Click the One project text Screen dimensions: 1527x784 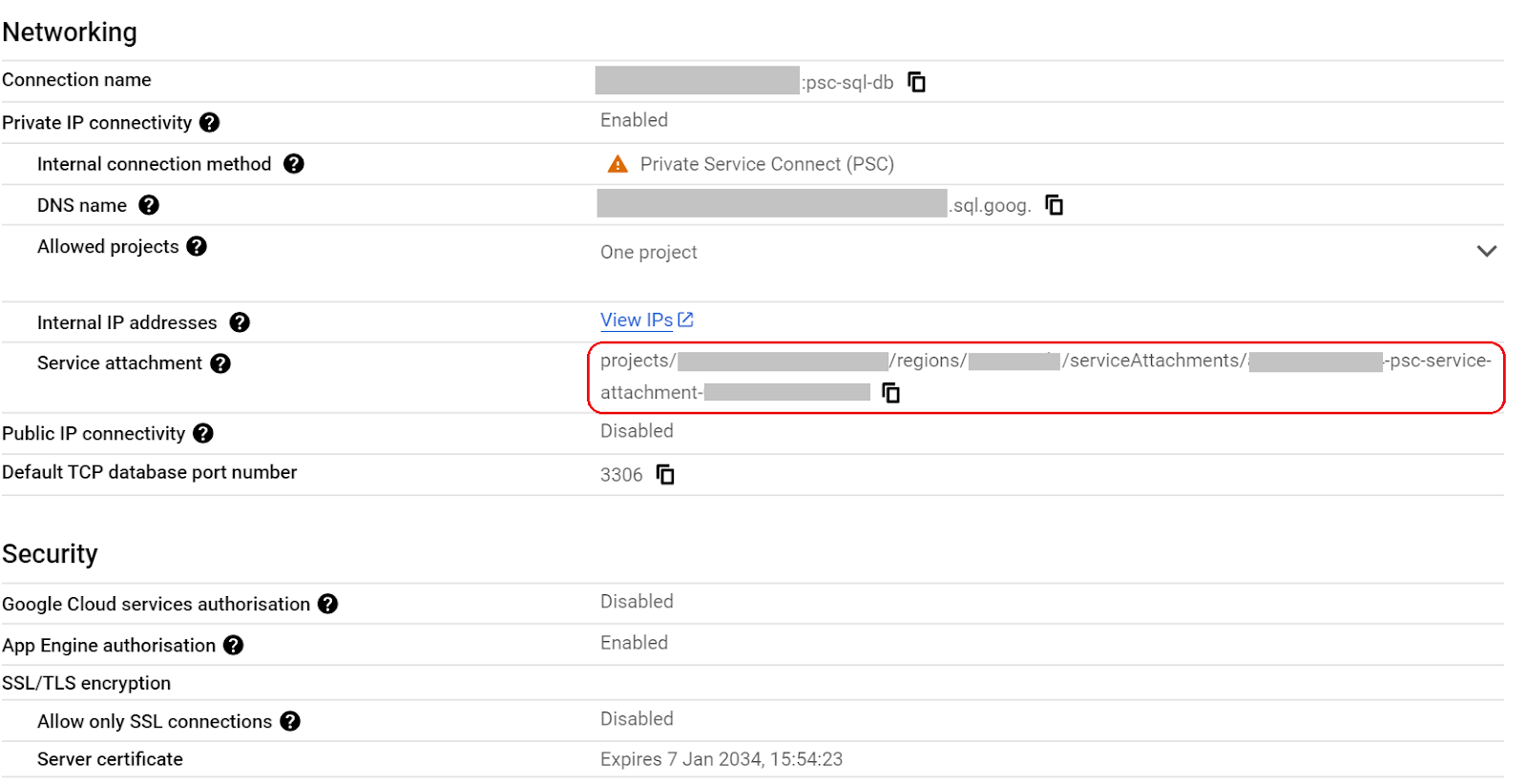click(x=649, y=252)
